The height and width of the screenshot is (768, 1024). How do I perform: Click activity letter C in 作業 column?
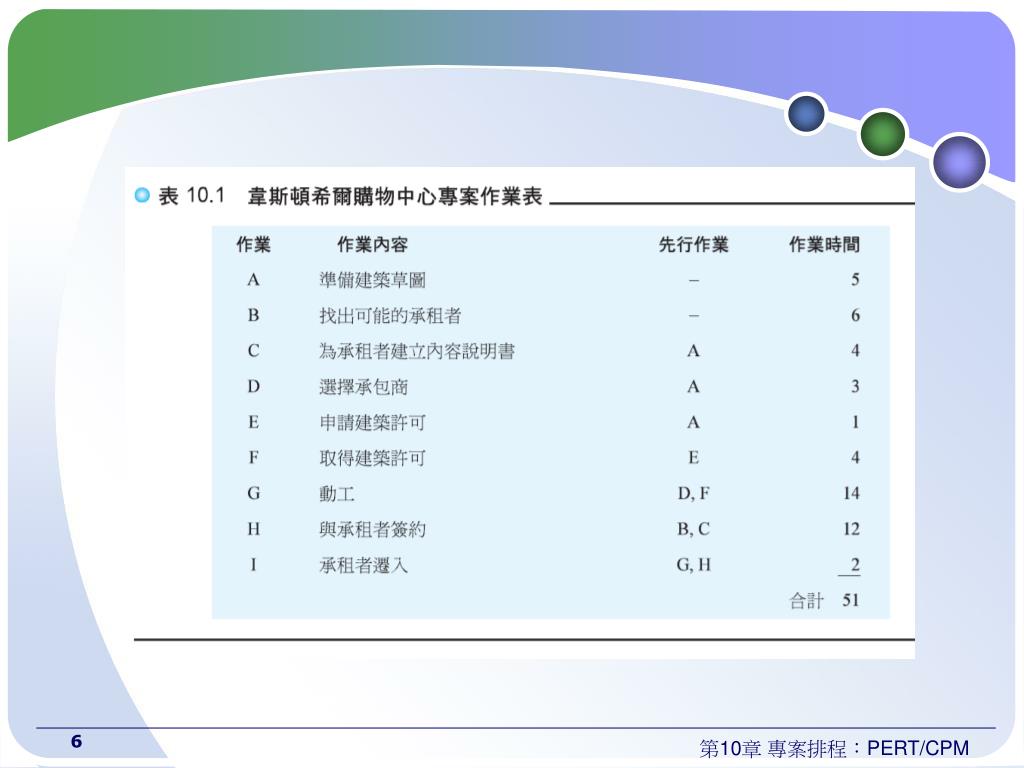[253, 351]
